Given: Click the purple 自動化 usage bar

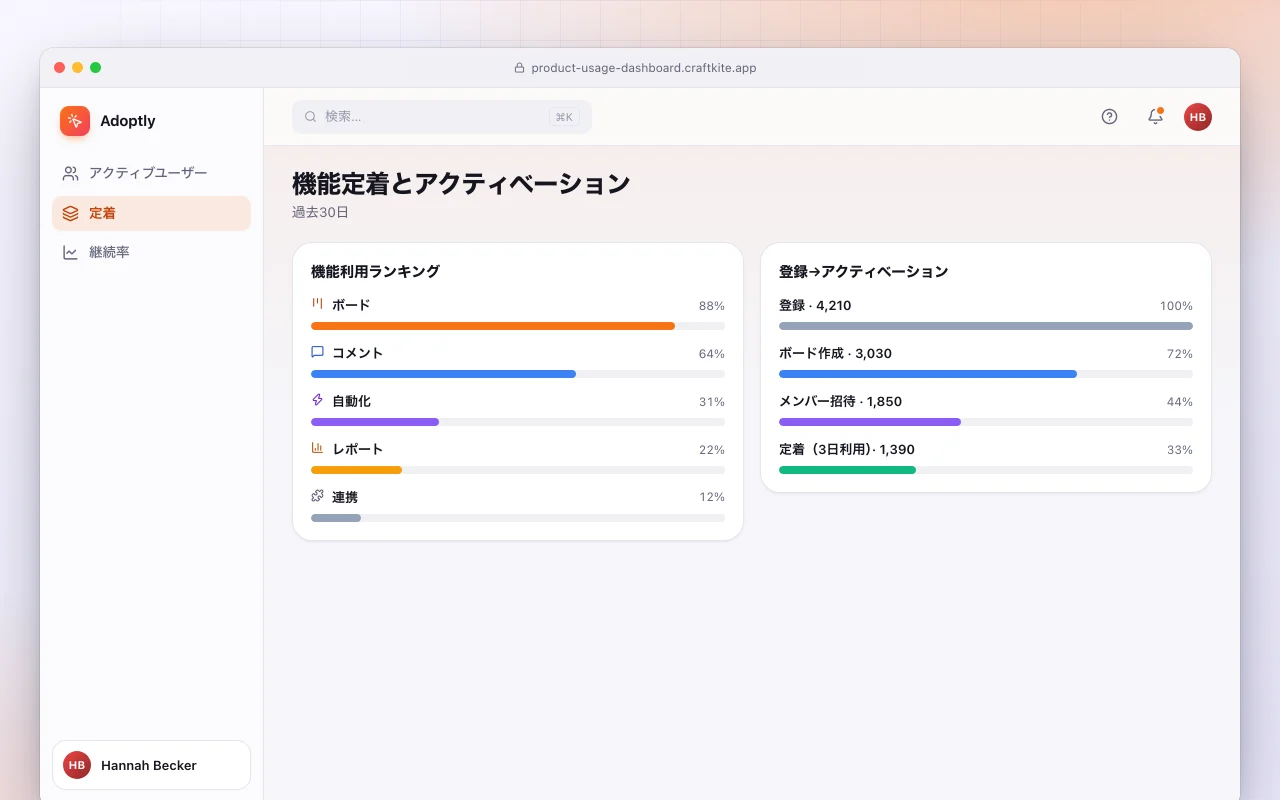Looking at the screenshot, I should tap(375, 422).
